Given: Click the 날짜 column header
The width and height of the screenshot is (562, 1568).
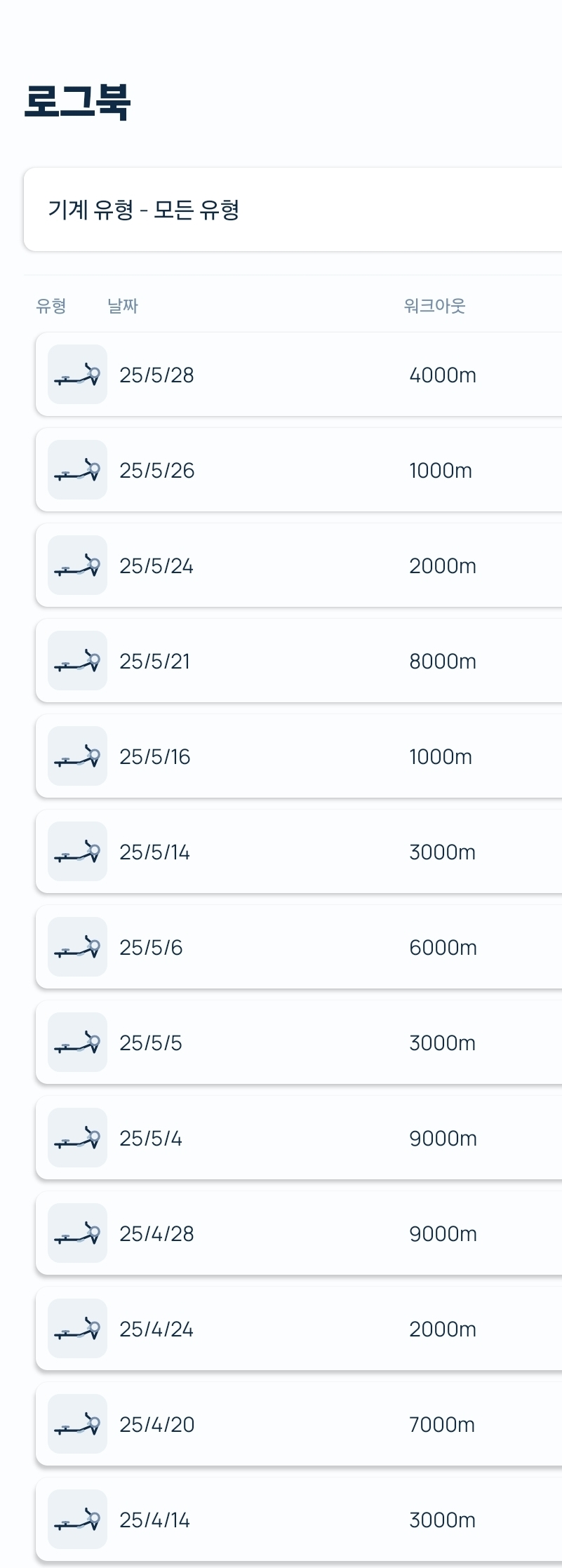Looking at the screenshot, I should [x=123, y=306].
